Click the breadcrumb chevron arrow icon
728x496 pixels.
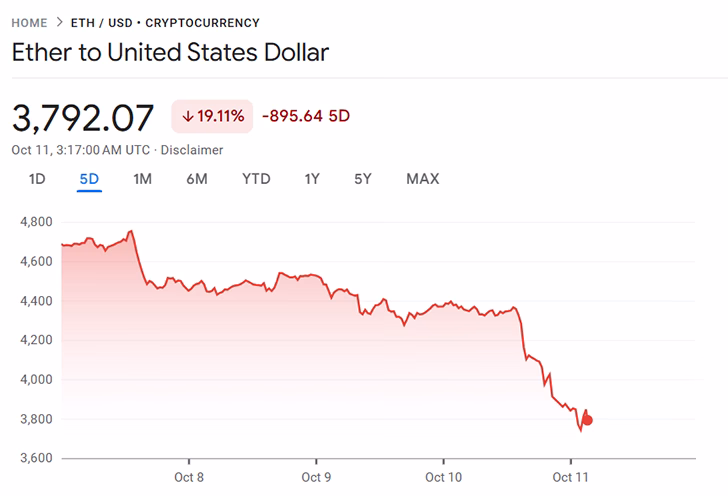[60, 22]
